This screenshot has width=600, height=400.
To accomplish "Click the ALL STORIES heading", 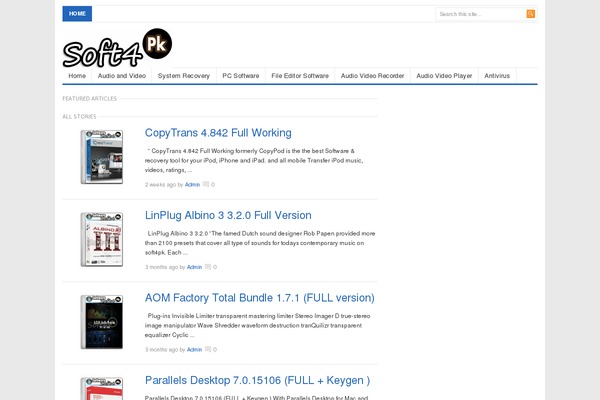I will point(79,116).
